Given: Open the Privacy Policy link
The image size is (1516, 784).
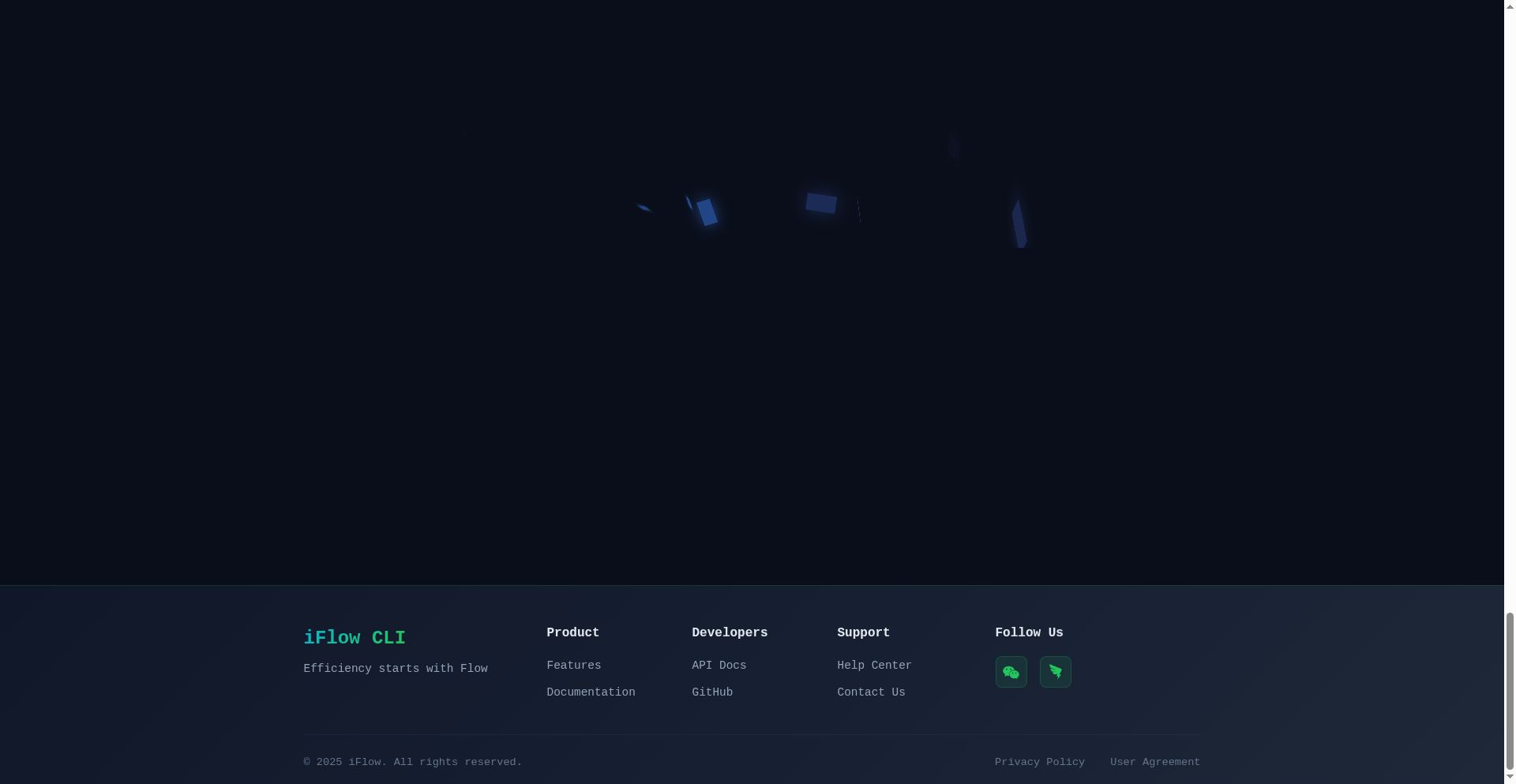Looking at the screenshot, I should [x=1039, y=762].
